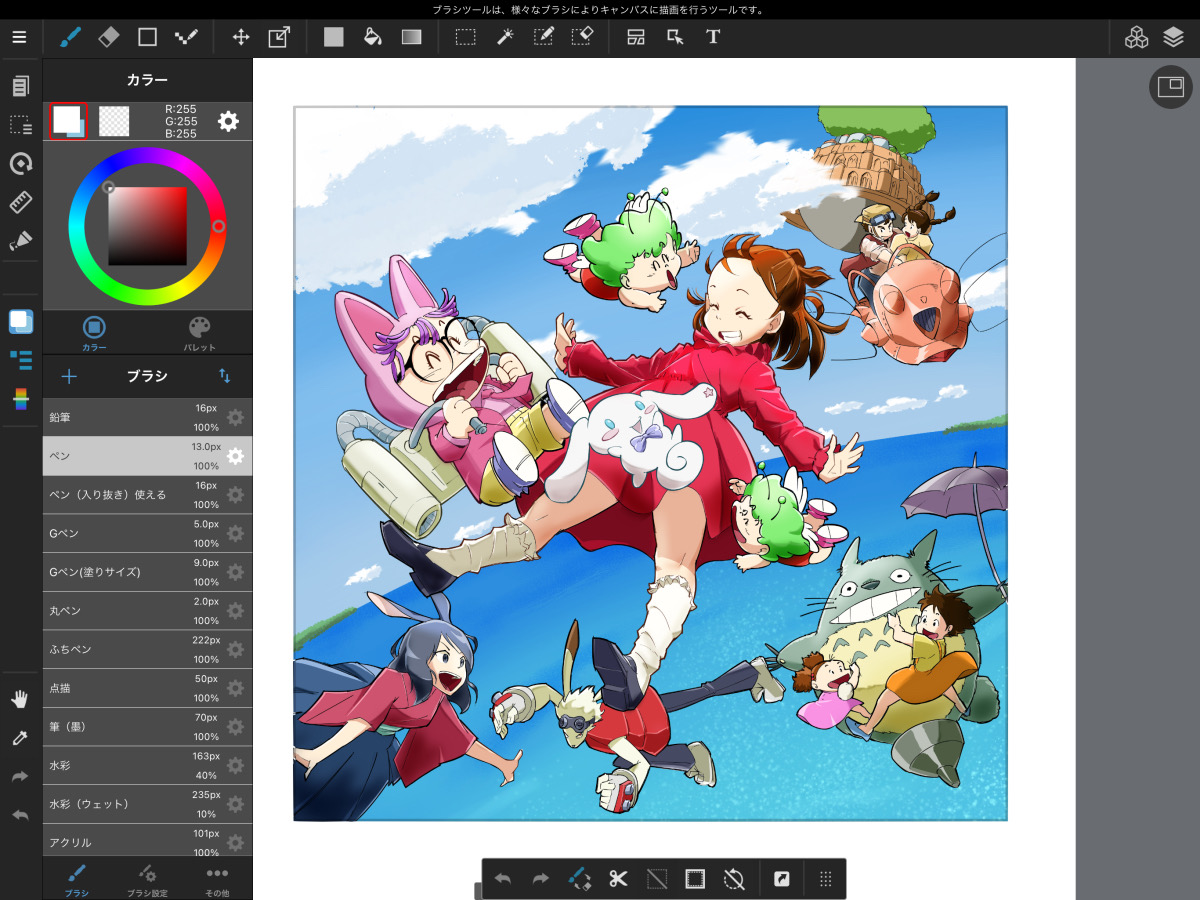Switch to the パレット tab

[200, 333]
